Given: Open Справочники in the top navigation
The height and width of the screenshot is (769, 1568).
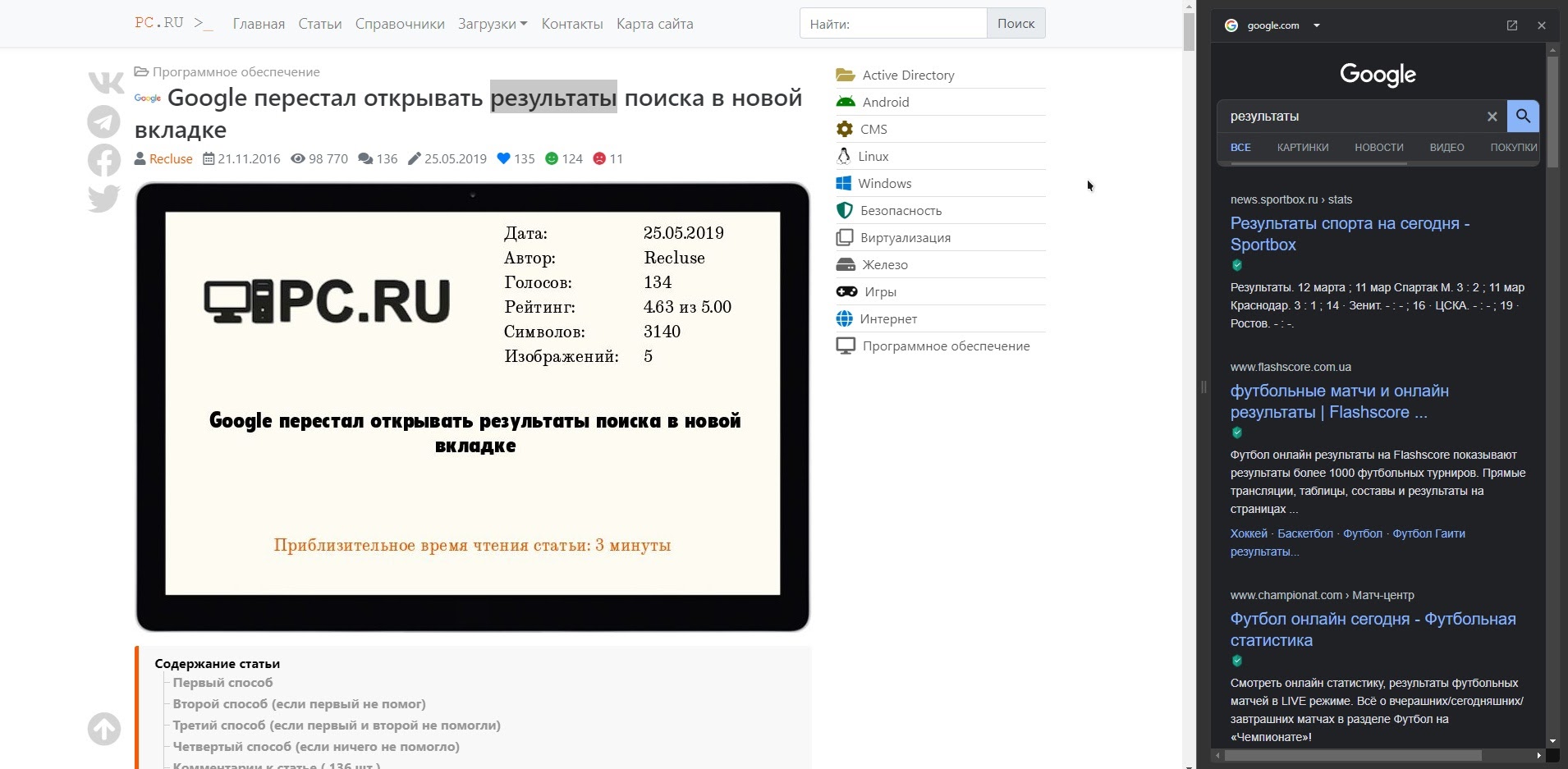Looking at the screenshot, I should (x=400, y=24).
